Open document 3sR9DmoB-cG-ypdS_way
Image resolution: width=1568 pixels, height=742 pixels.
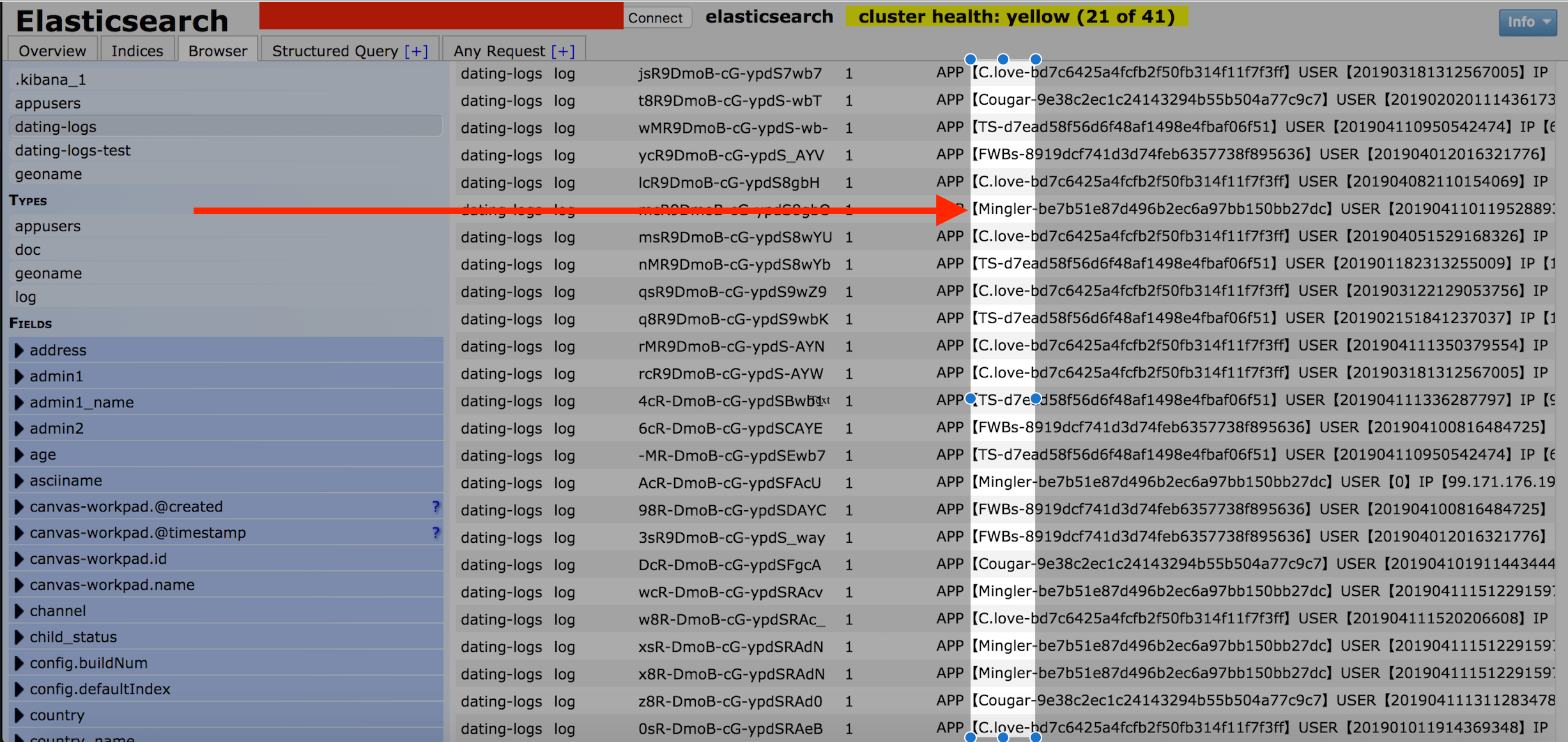pos(732,538)
